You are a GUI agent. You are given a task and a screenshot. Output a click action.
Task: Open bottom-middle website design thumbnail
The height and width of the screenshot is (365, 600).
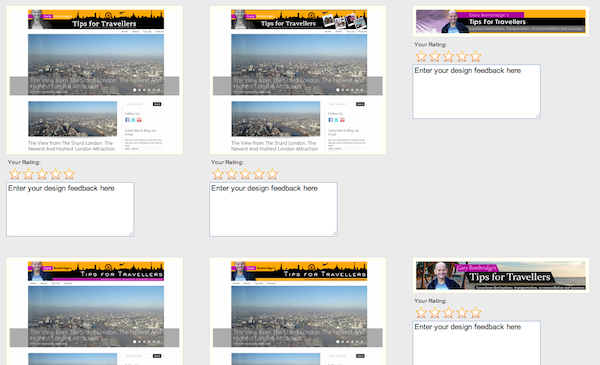click(x=298, y=311)
